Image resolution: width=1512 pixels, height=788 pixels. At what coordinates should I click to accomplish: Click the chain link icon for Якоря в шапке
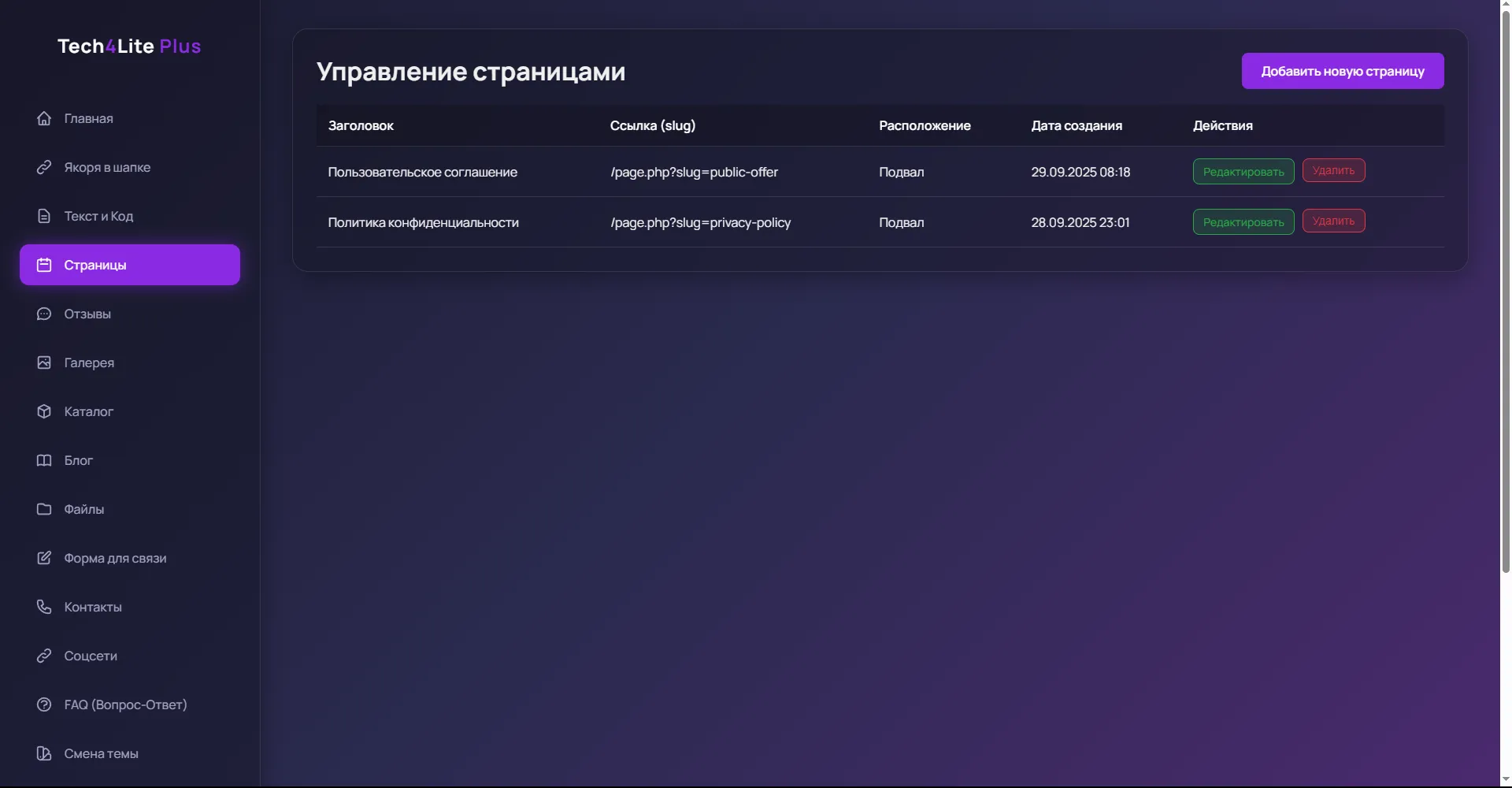click(x=44, y=167)
